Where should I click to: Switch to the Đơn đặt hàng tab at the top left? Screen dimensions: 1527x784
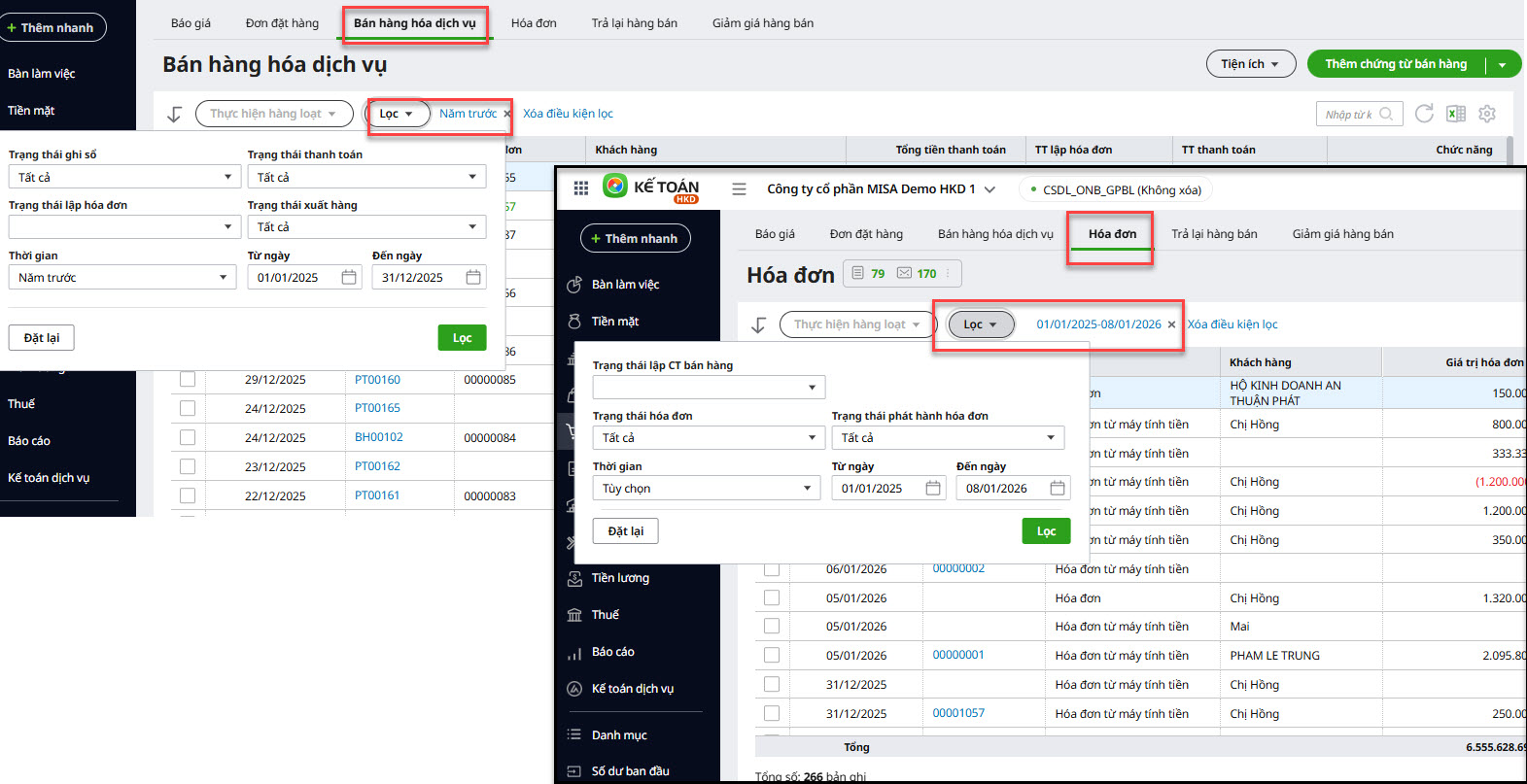282,23
